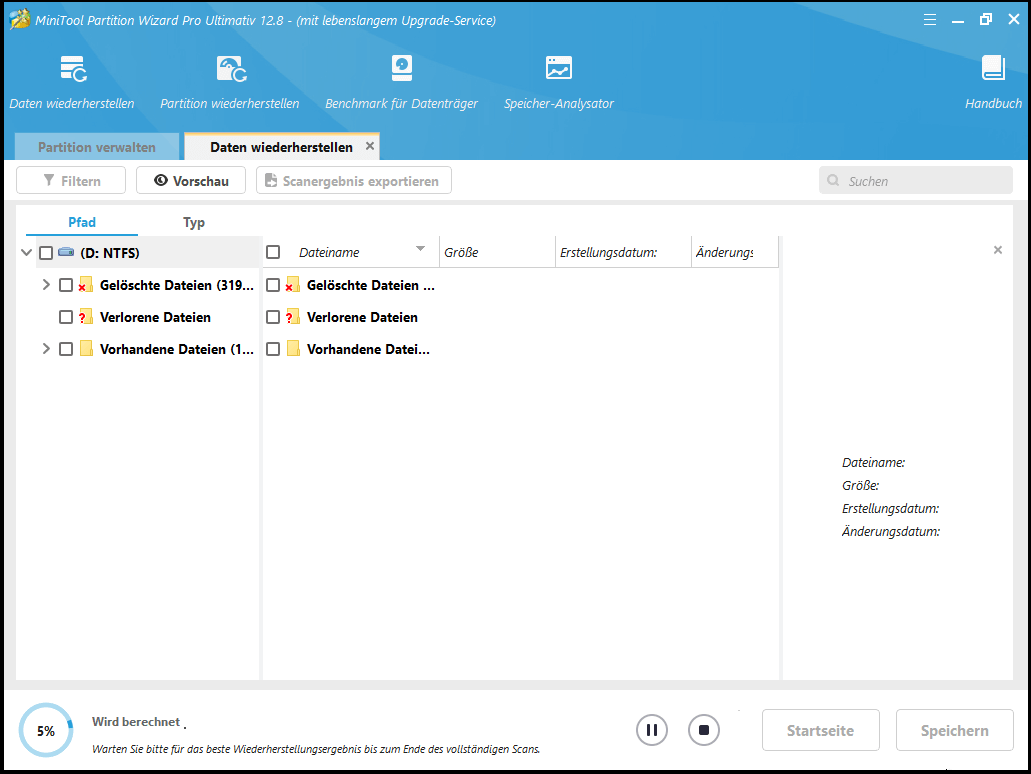Image resolution: width=1031 pixels, height=774 pixels.
Task: Switch to Typ view tab
Action: [193, 222]
